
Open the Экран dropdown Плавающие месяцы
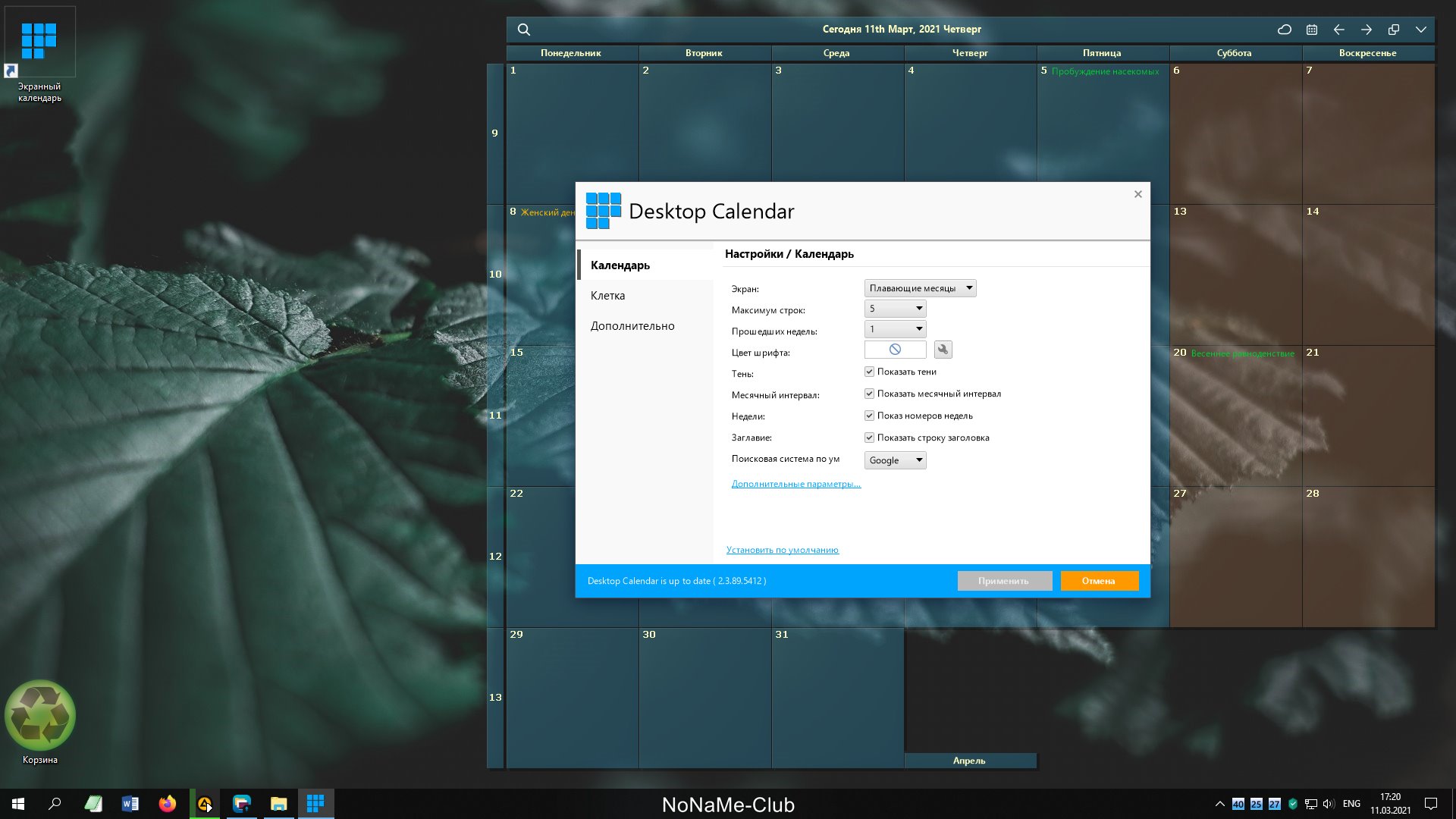coord(921,288)
